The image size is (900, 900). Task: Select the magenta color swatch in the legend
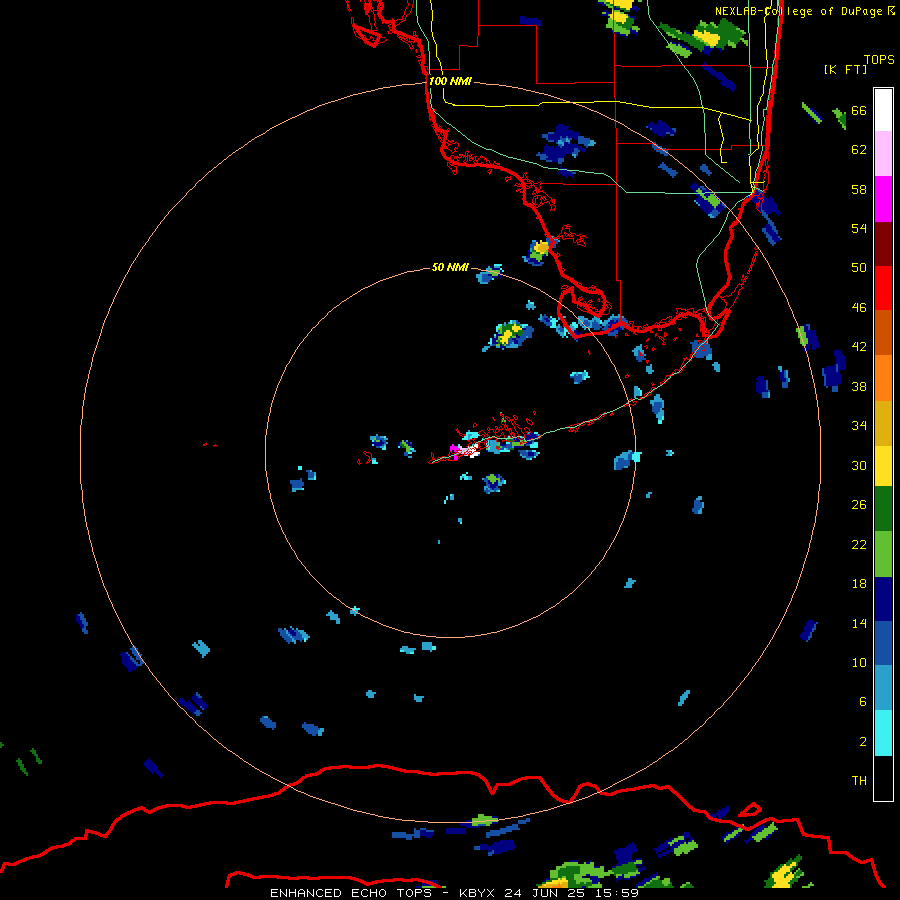[x=883, y=199]
